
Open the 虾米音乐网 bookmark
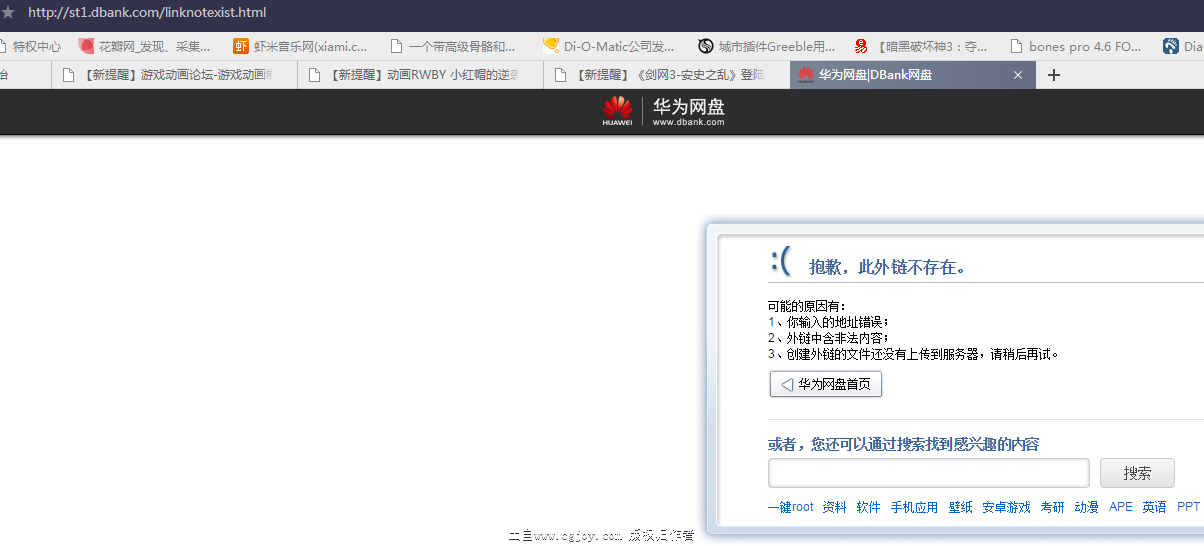pyautogui.click(x=300, y=46)
